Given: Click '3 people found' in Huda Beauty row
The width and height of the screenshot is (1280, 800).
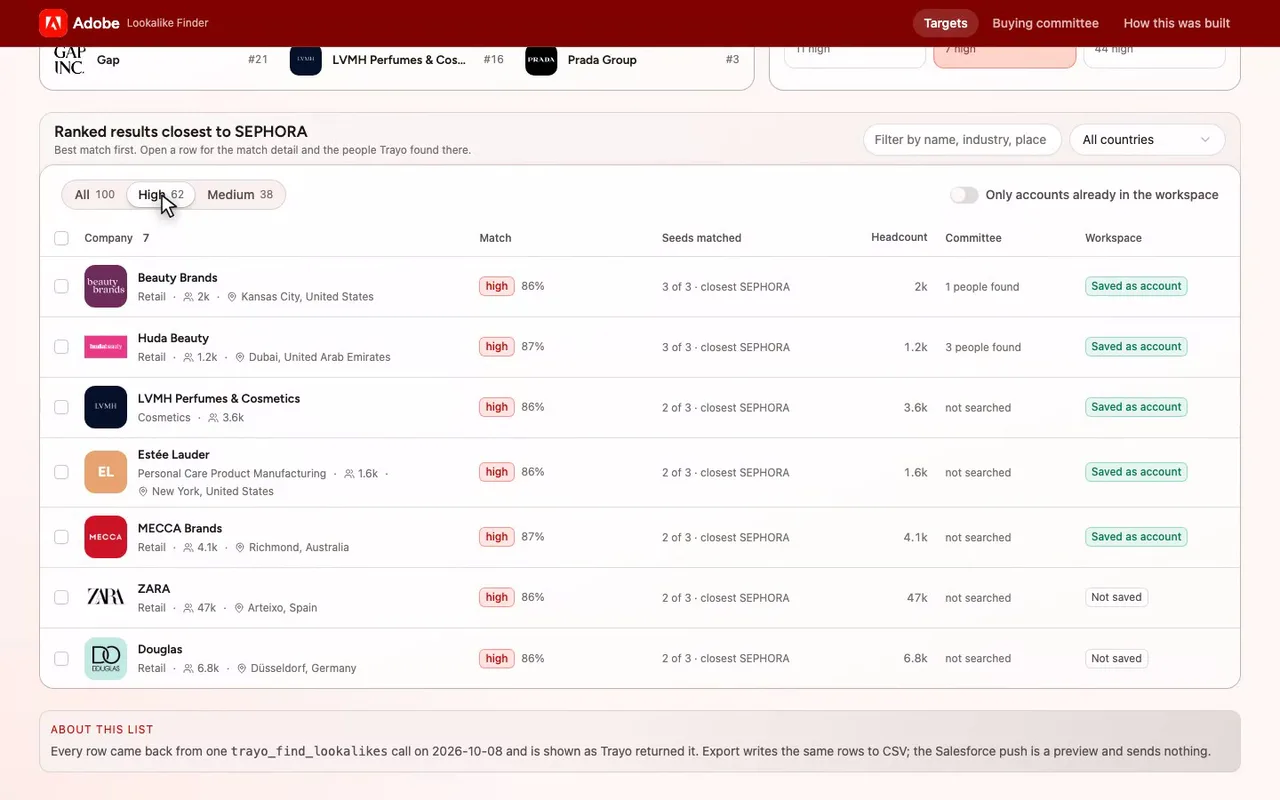Looking at the screenshot, I should click(983, 347).
